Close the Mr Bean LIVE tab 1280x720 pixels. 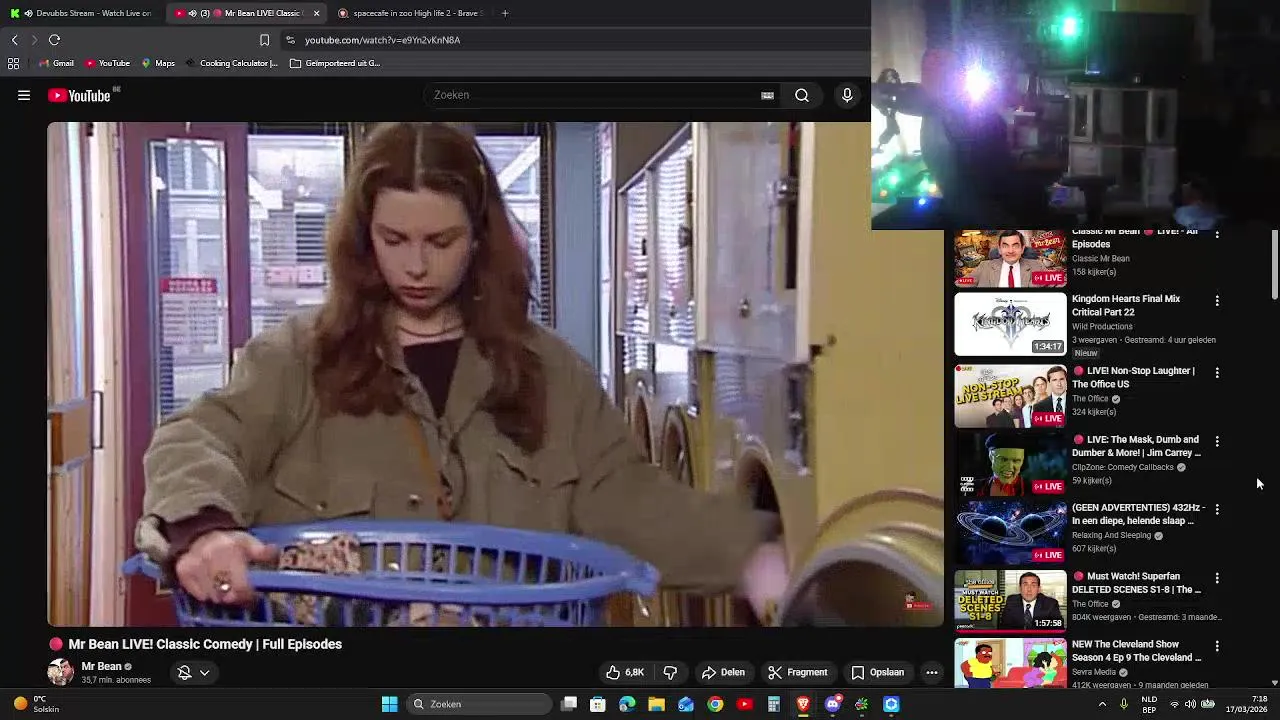[317, 13]
